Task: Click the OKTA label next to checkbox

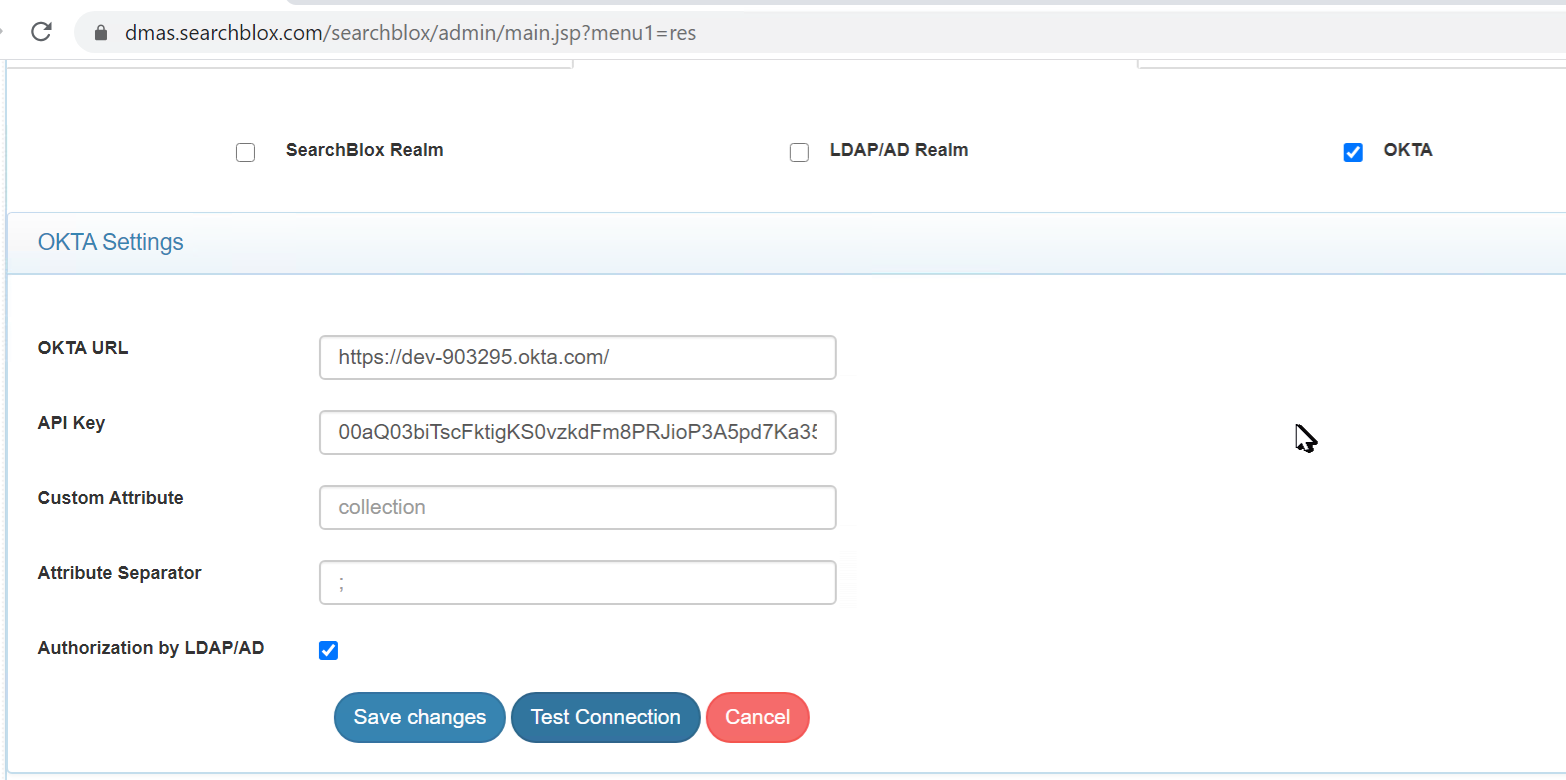Action: 1408,150
